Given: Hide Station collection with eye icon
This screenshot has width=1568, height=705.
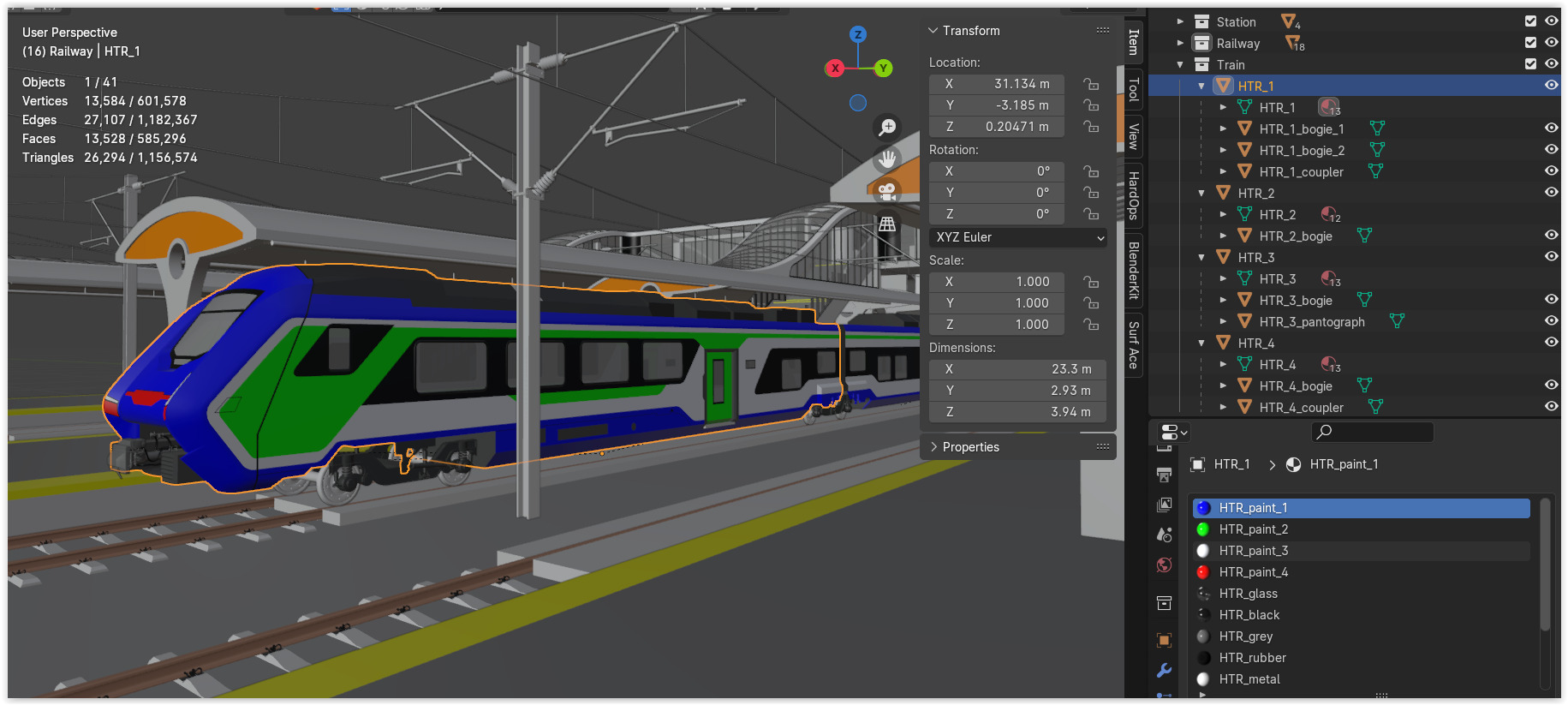Looking at the screenshot, I should tap(1551, 21).
